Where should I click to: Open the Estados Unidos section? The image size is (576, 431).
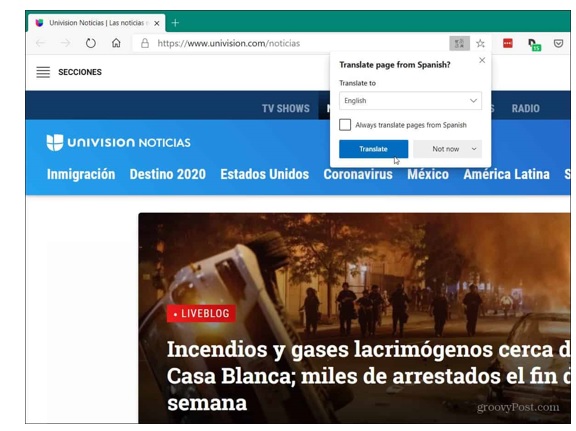[x=264, y=174]
